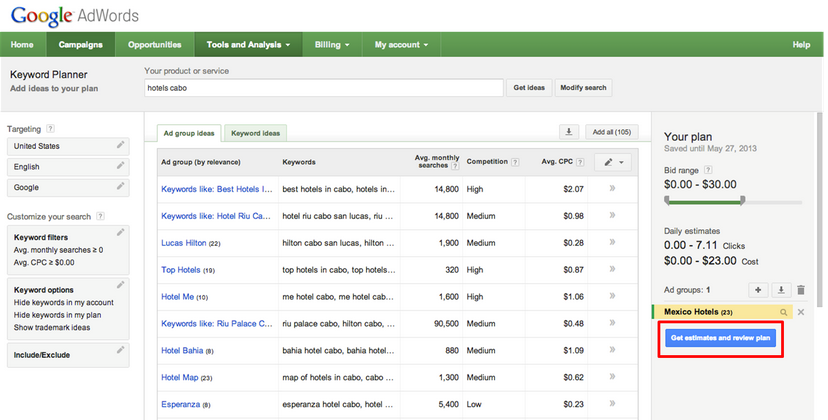The width and height of the screenshot is (828, 420).
Task: Sort by the Keywords column header
Action: (299, 162)
